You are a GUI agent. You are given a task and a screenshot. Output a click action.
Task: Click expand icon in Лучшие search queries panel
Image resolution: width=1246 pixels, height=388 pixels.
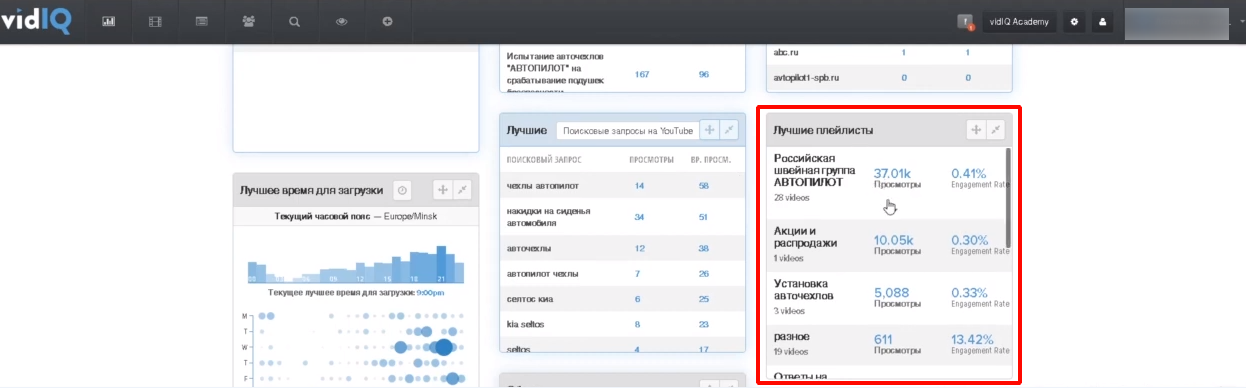pyautogui.click(x=730, y=130)
